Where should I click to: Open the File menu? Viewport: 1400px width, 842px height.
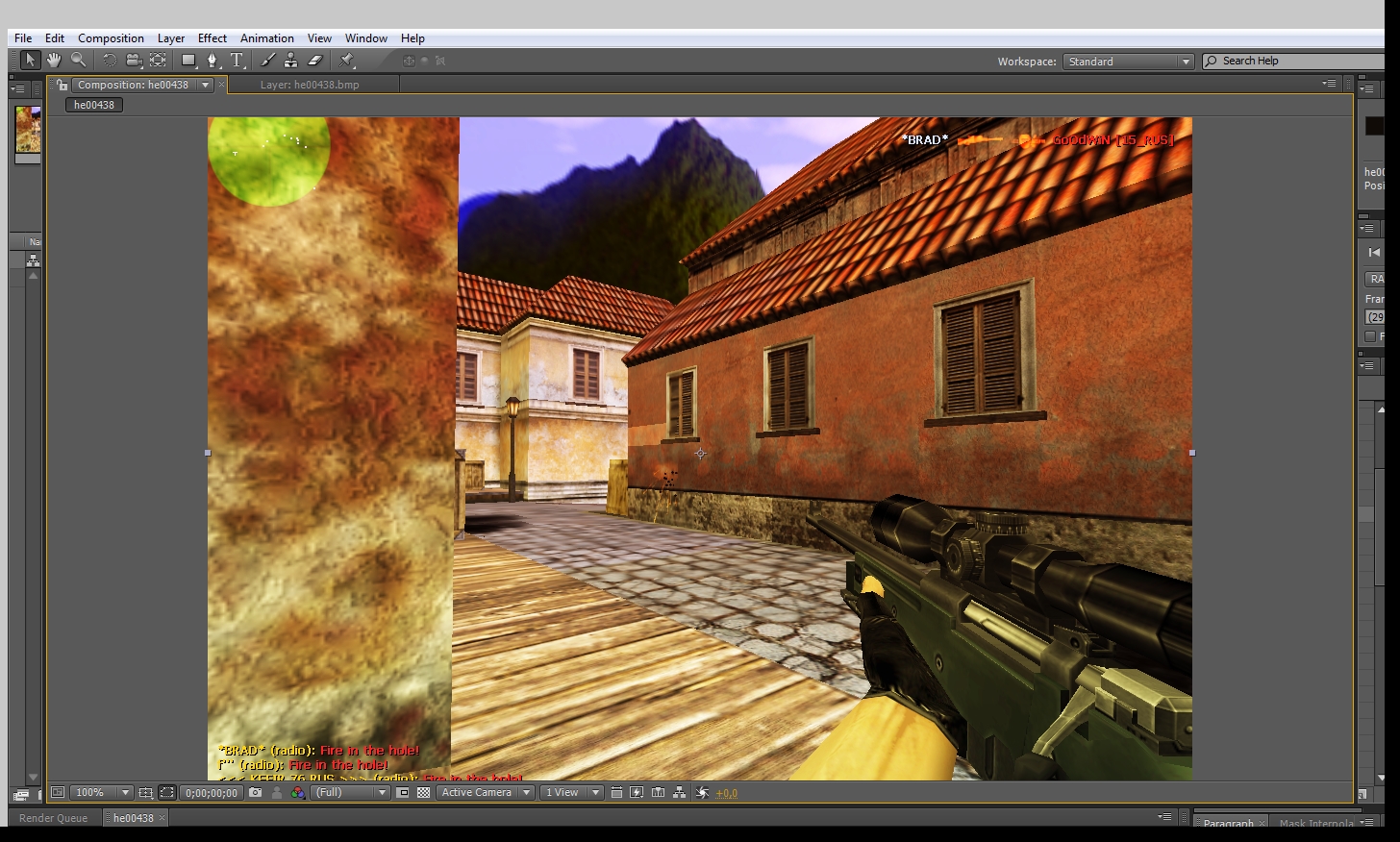[23, 38]
